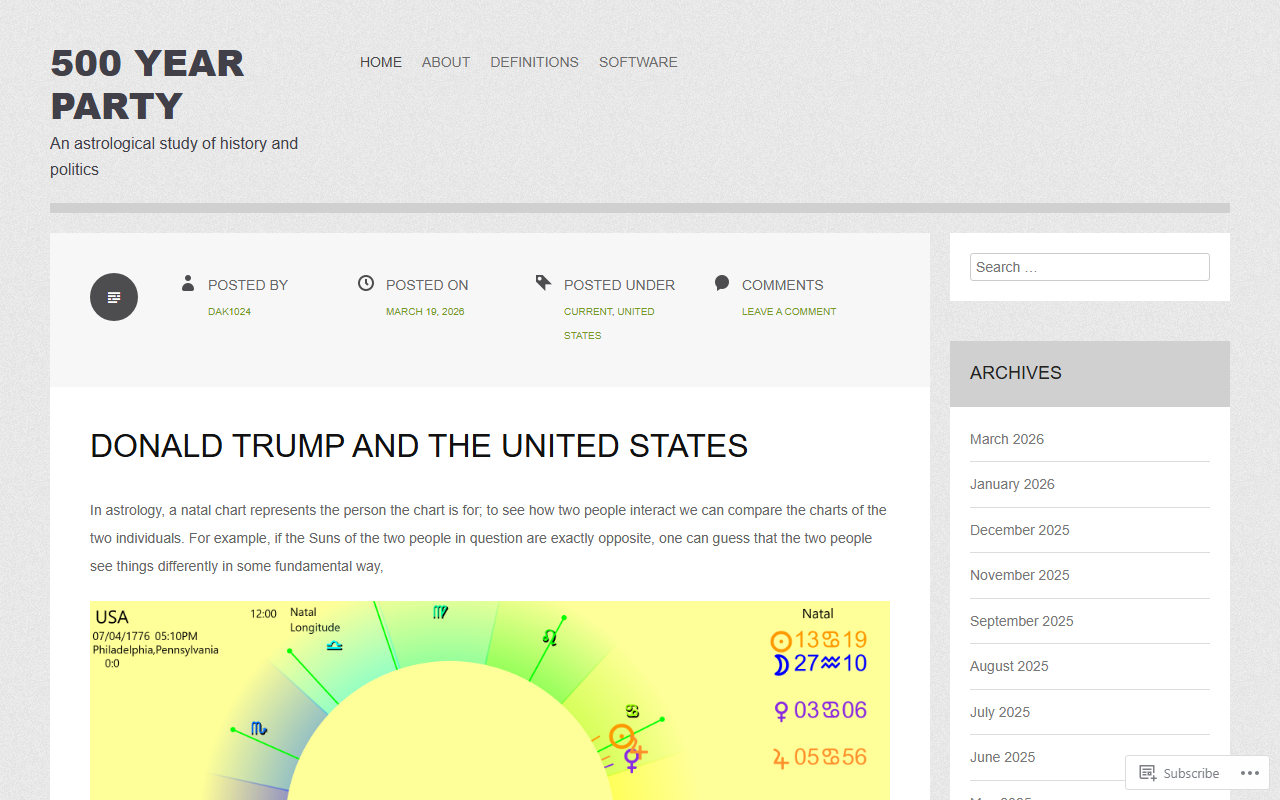
Task: Click the author person icon
Action: pyautogui.click(x=188, y=284)
